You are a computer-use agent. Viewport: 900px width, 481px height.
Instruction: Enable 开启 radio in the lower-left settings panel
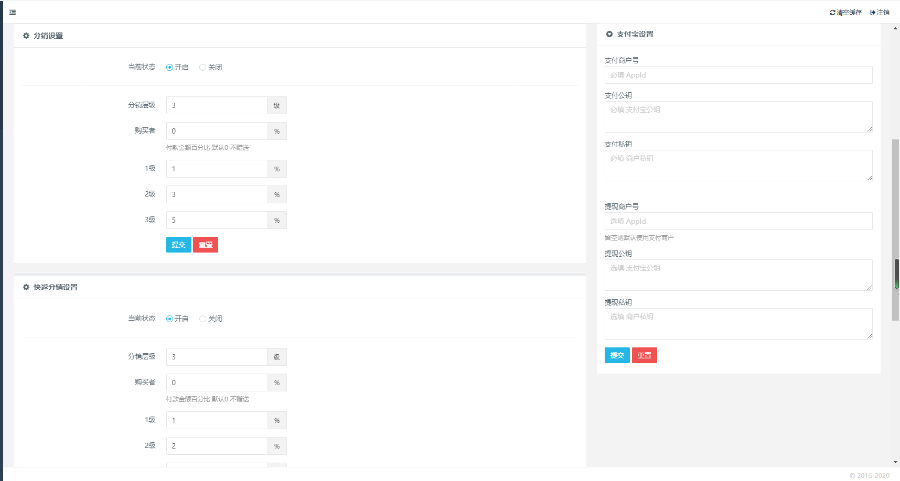pyautogui.click(x=169, y=319)
